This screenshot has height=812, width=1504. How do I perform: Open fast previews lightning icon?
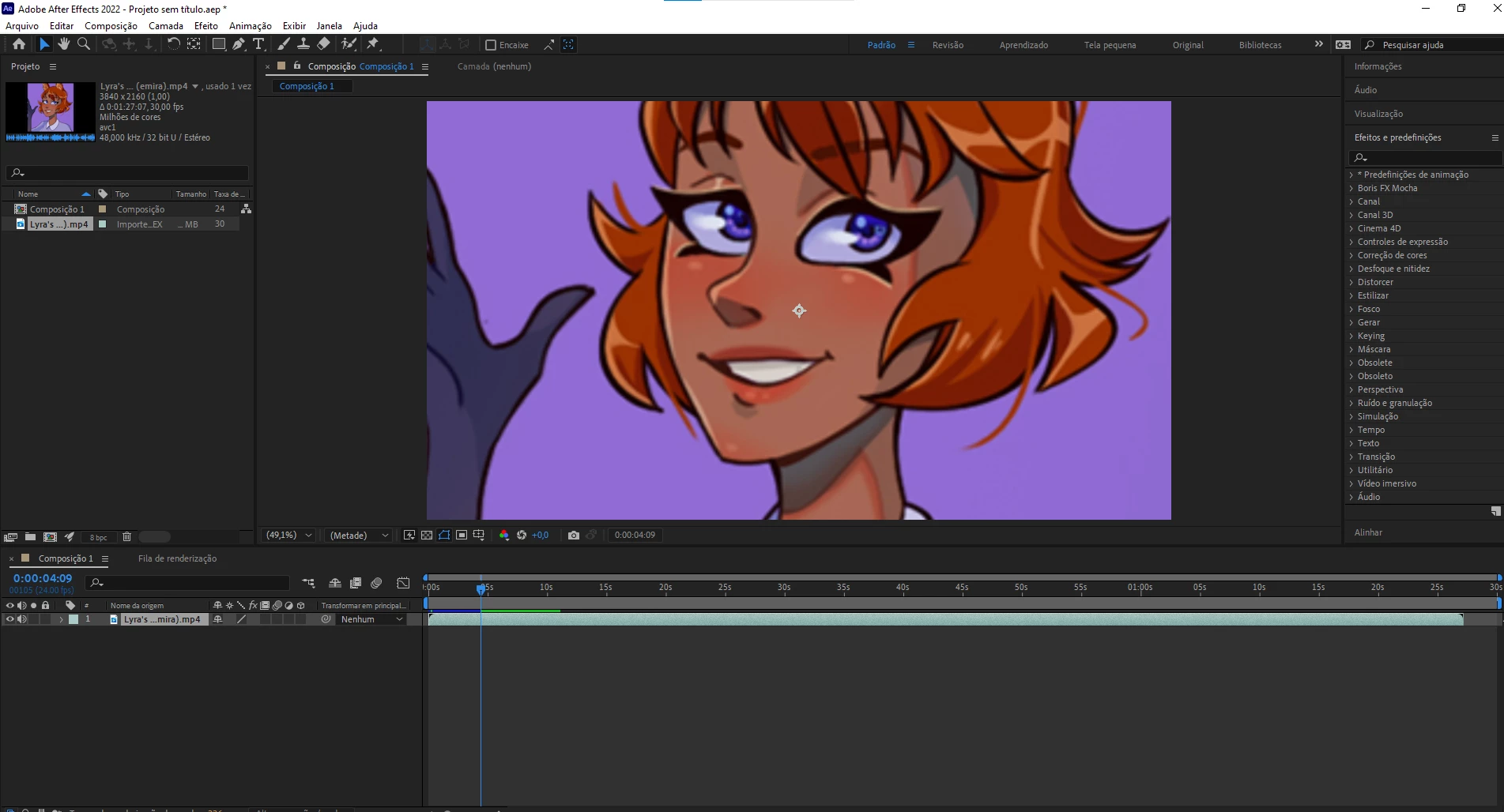point(409,536)
